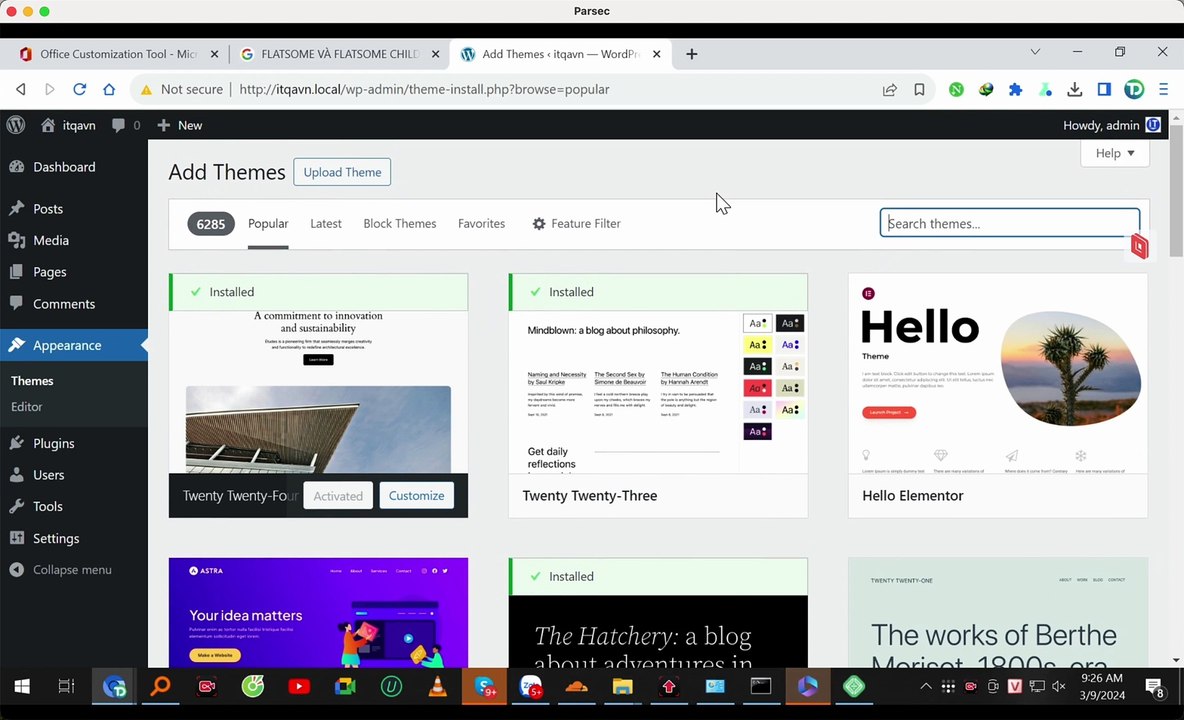Open the browser main menu icon
1184x720 pixels.
click(x=1164, y=89)
